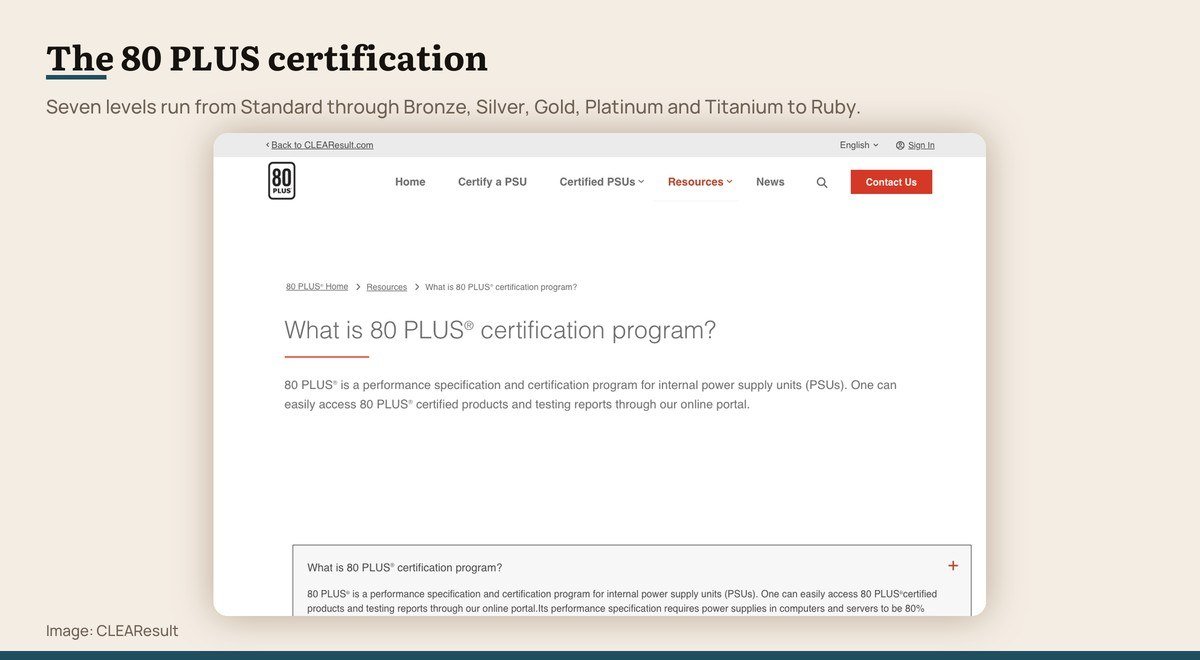Open the Resources breadcrumb link
Viewport: 1200px width, 660px height.
click(x=386, y=287)
